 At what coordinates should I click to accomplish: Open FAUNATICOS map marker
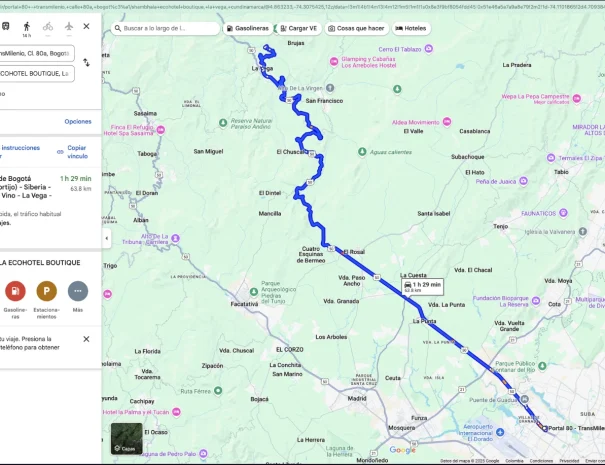tap(563, 213)
